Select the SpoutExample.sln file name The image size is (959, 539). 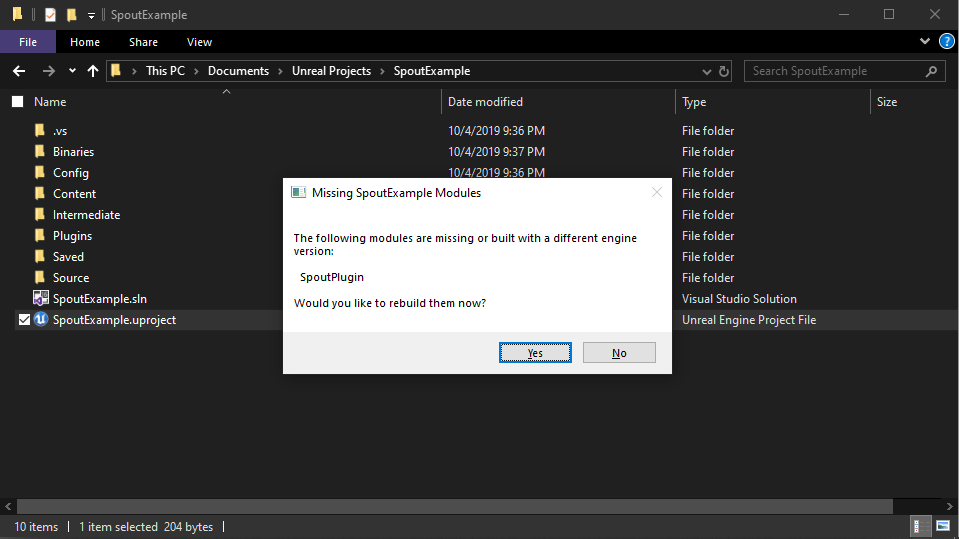100,299
